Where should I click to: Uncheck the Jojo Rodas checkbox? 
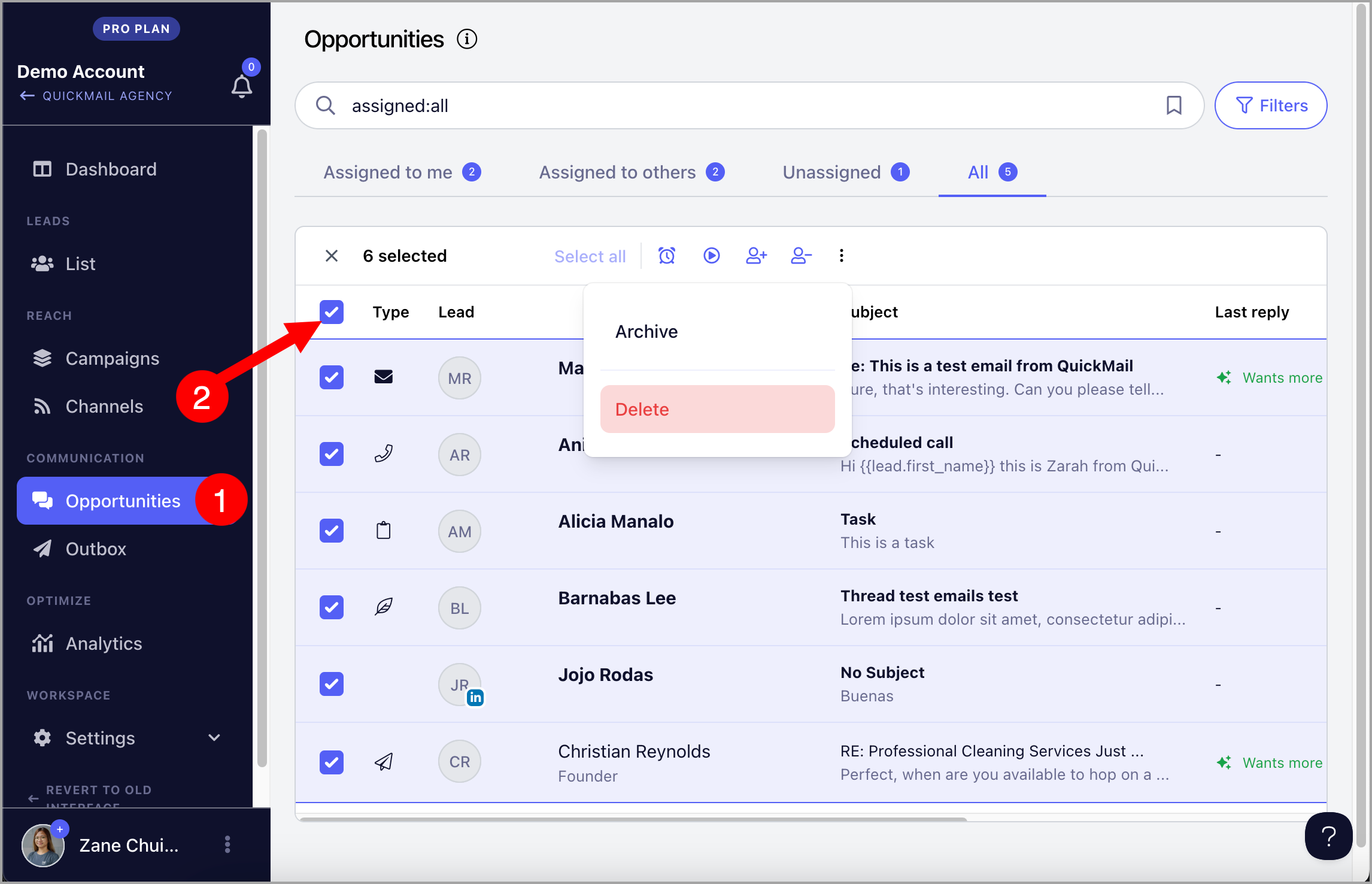tap(332, 684)
